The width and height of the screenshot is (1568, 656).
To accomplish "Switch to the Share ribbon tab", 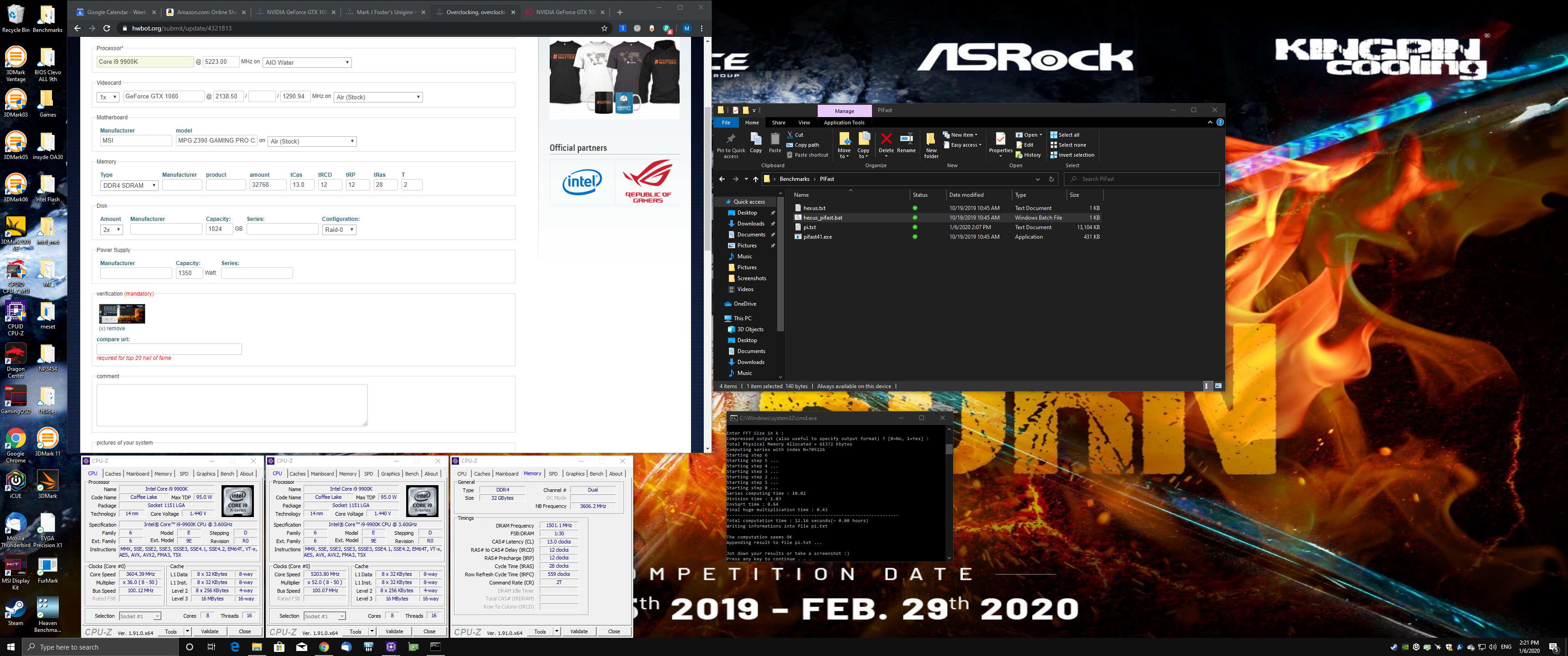I will pyautogui.click(x=779, y=122).
